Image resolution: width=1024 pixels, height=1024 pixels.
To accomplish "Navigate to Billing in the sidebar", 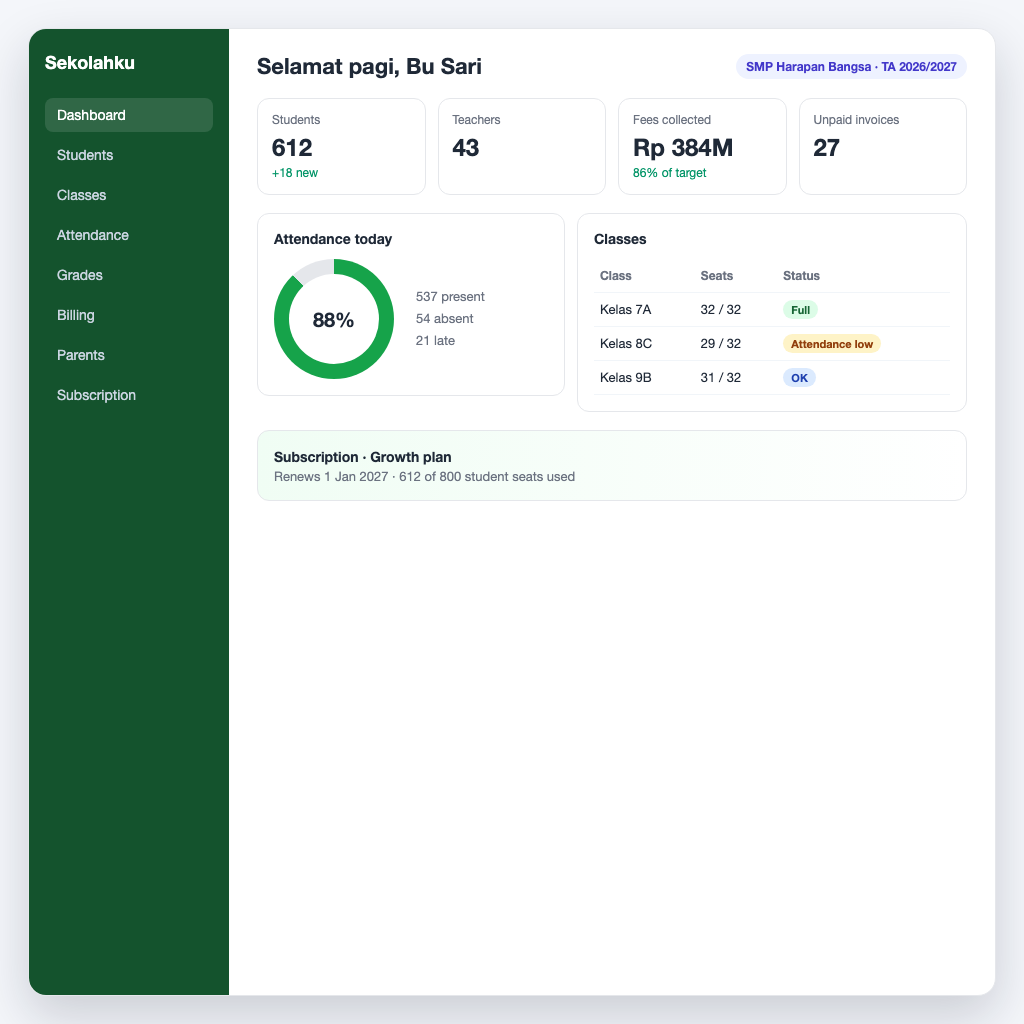I will click(129, 315).
